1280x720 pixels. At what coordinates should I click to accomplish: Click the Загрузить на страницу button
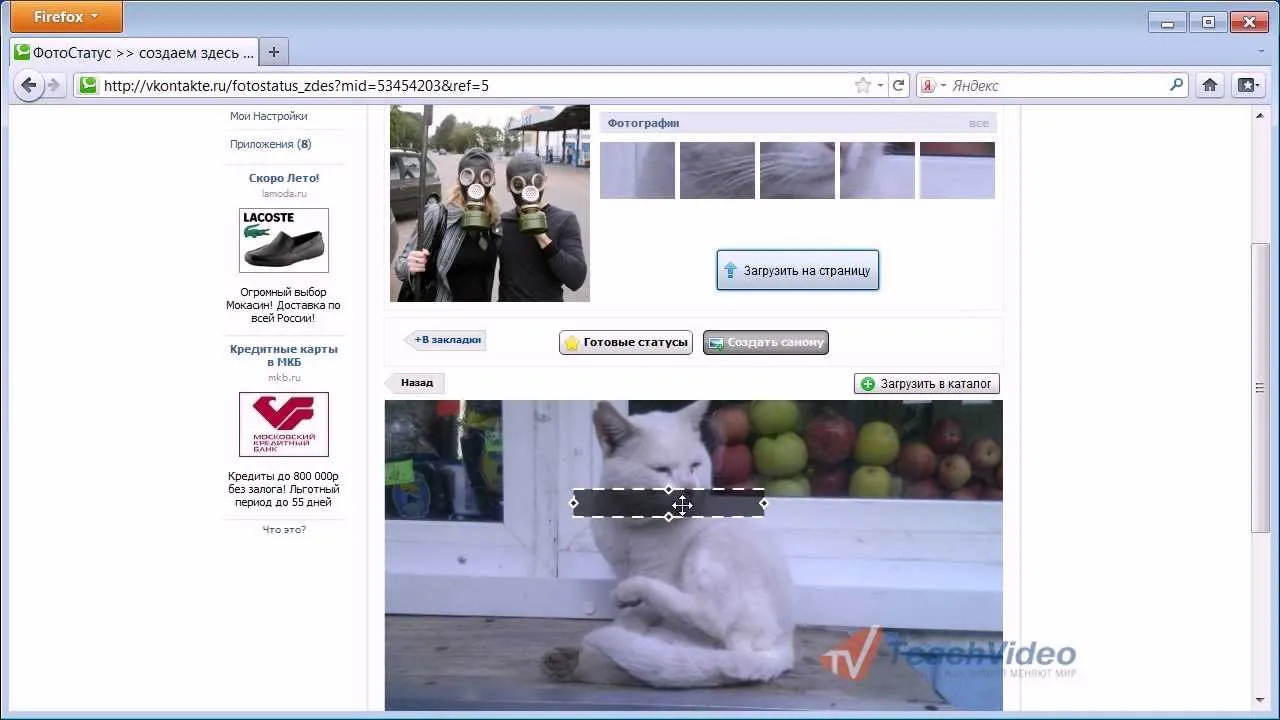click(x=798, y=270)
